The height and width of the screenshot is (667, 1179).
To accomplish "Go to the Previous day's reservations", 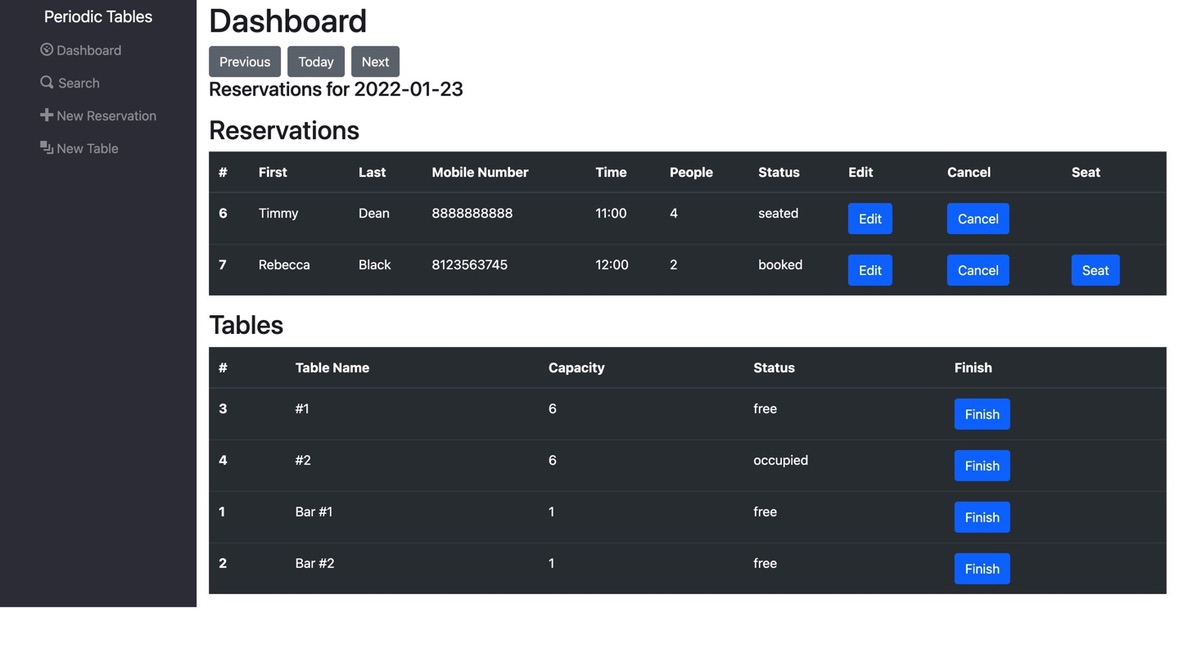I will coord(244,62).
